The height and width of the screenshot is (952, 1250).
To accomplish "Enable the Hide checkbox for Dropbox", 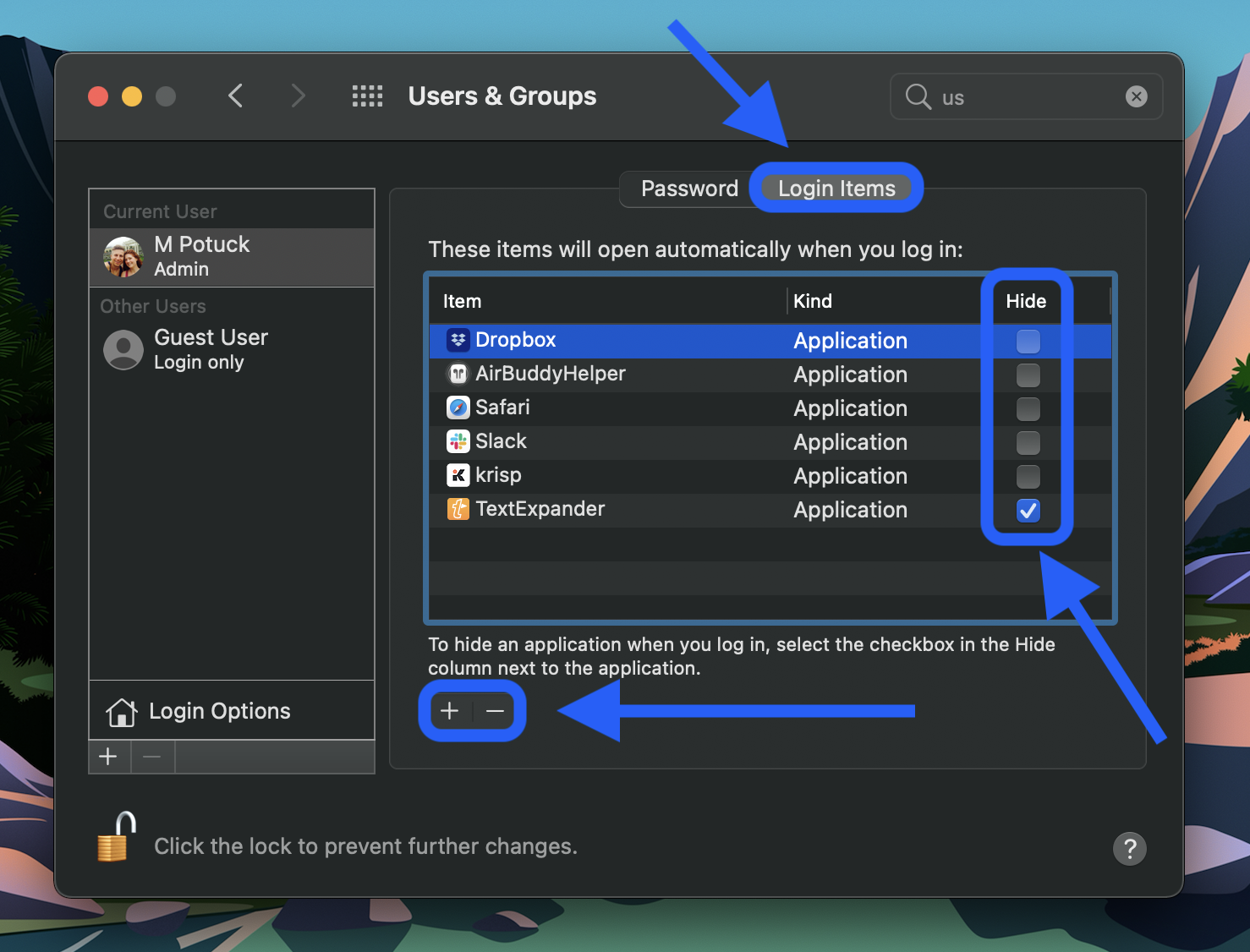I will tap(1028, 341).
